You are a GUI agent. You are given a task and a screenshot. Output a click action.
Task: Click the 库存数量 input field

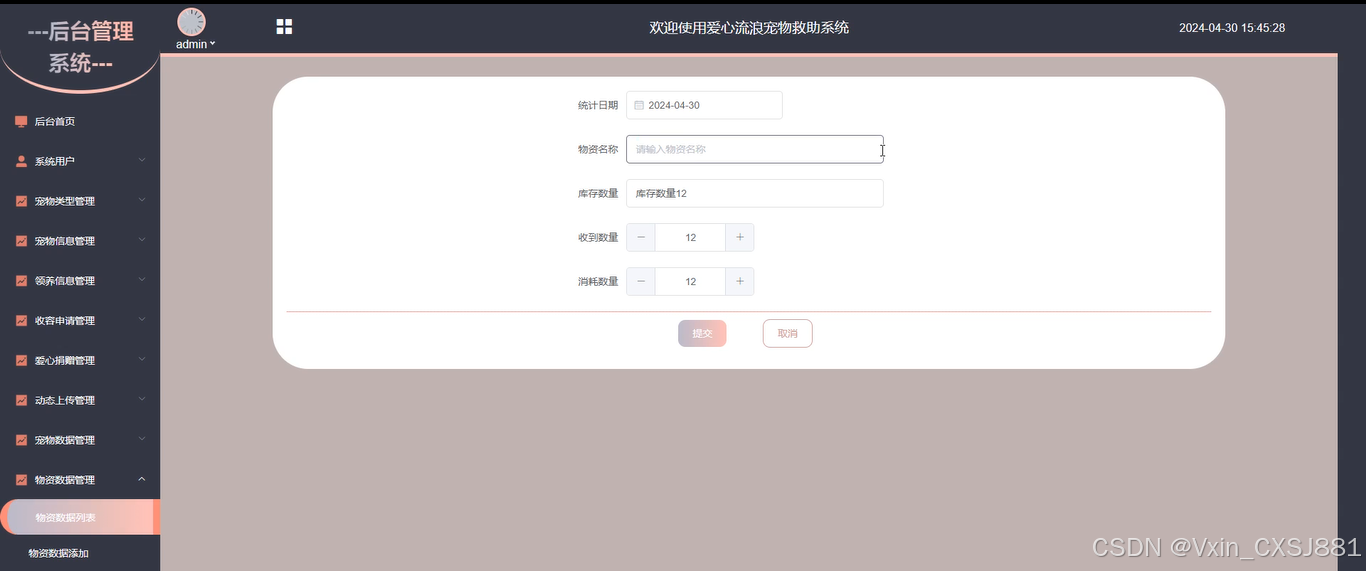tap(755, 193)
